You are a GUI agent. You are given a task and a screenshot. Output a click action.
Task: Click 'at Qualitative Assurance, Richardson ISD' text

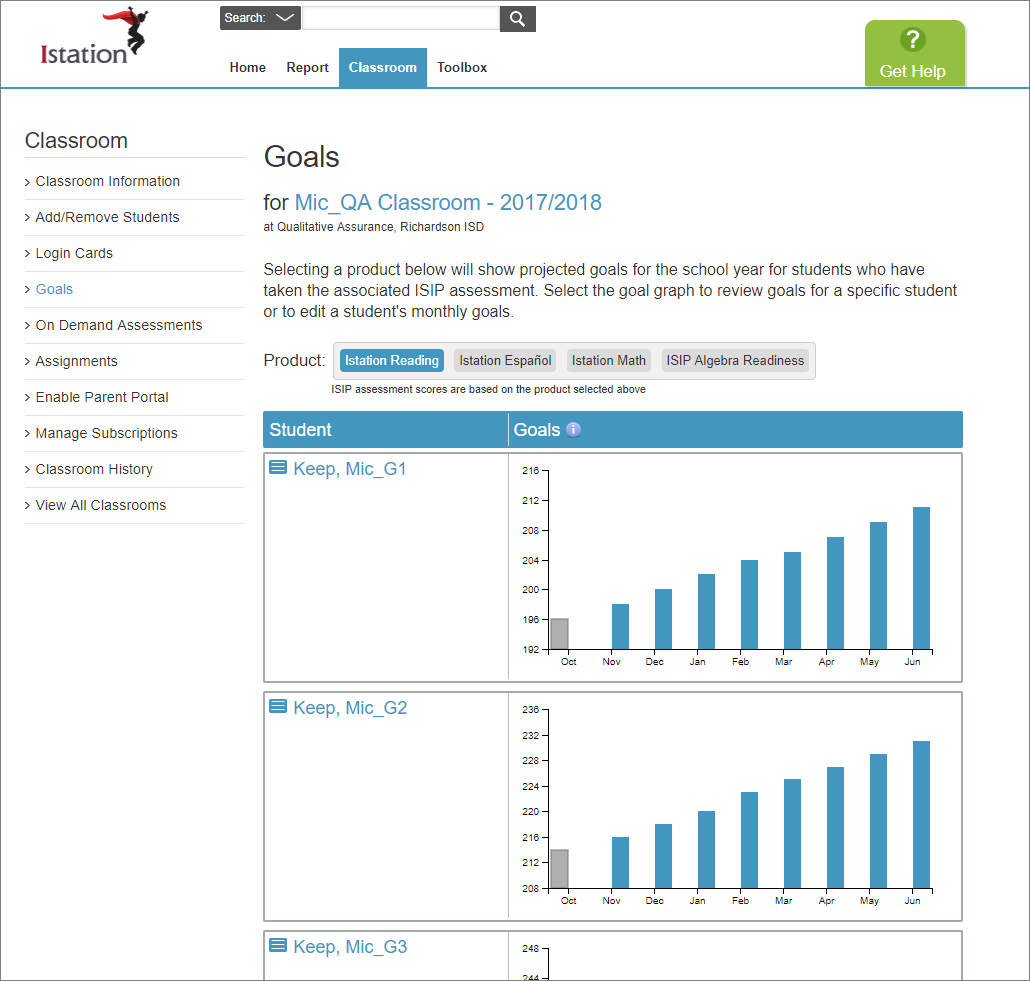(x=374, y=227)
